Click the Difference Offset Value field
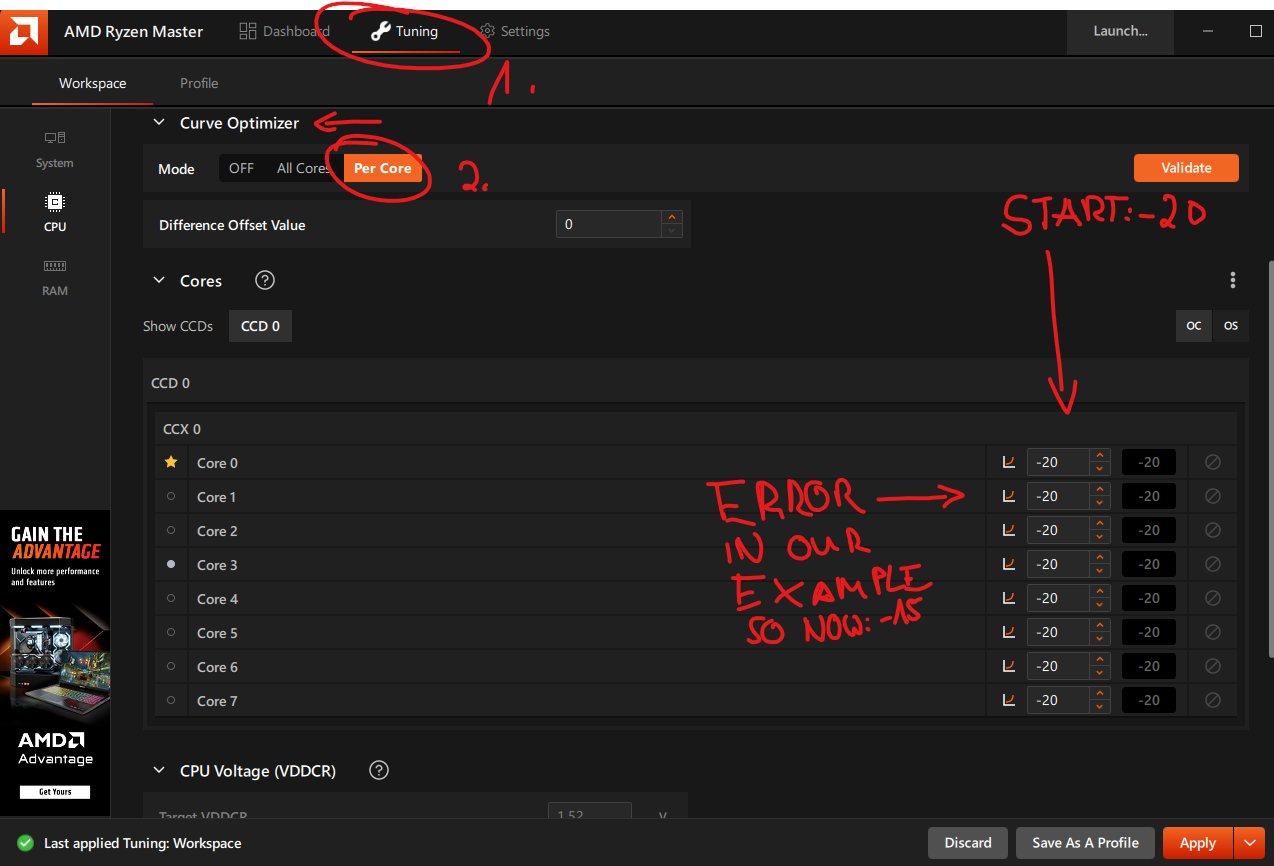Image resolution: width=1274 pixels, height=866 pixels. [609, 224]
